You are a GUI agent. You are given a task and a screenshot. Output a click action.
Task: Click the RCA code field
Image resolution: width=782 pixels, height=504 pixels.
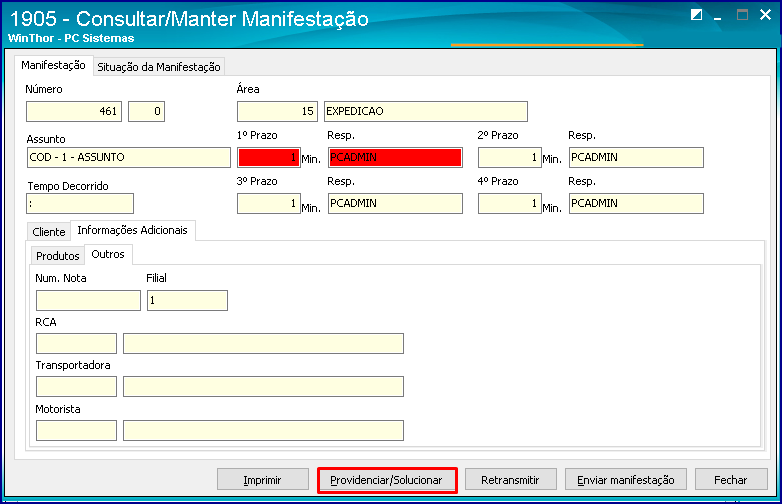pos(76,343)
